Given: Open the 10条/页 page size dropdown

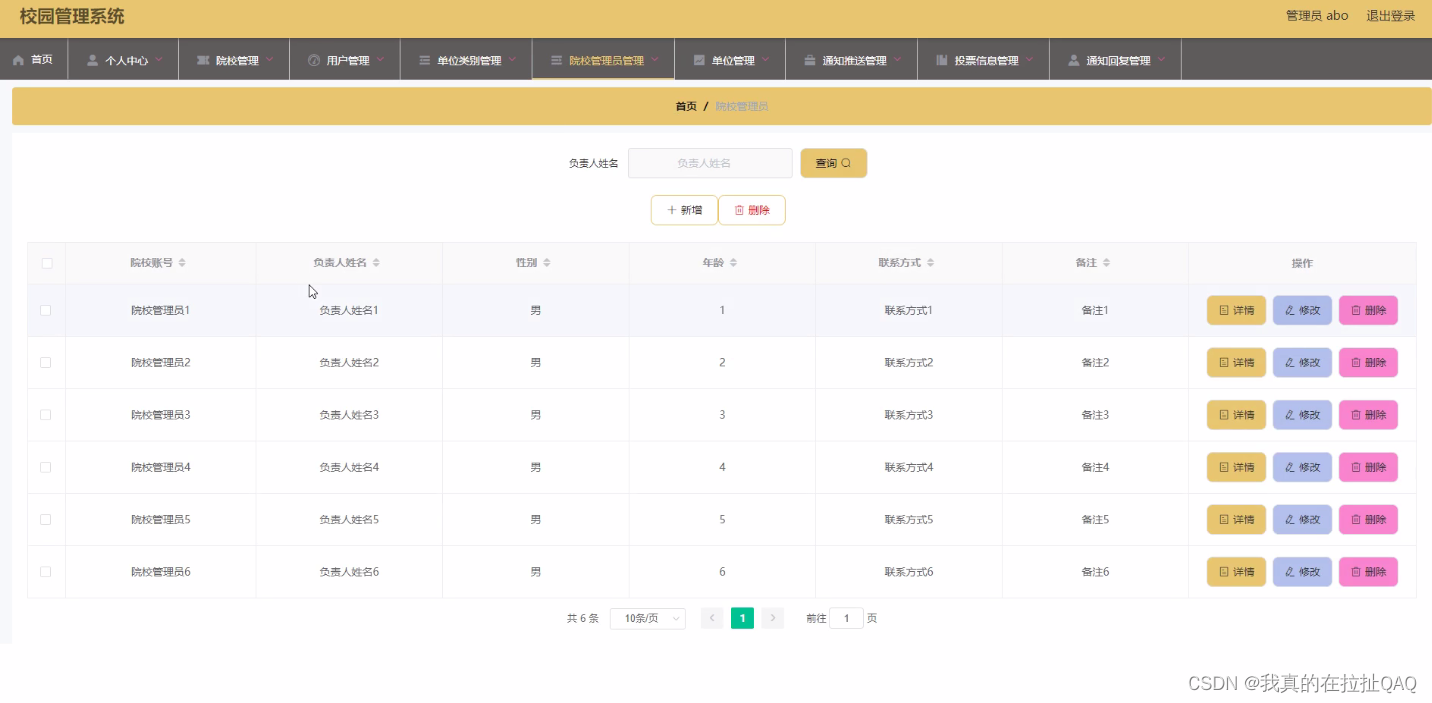Looking at the screenshot, I should (x=648, y=618).
